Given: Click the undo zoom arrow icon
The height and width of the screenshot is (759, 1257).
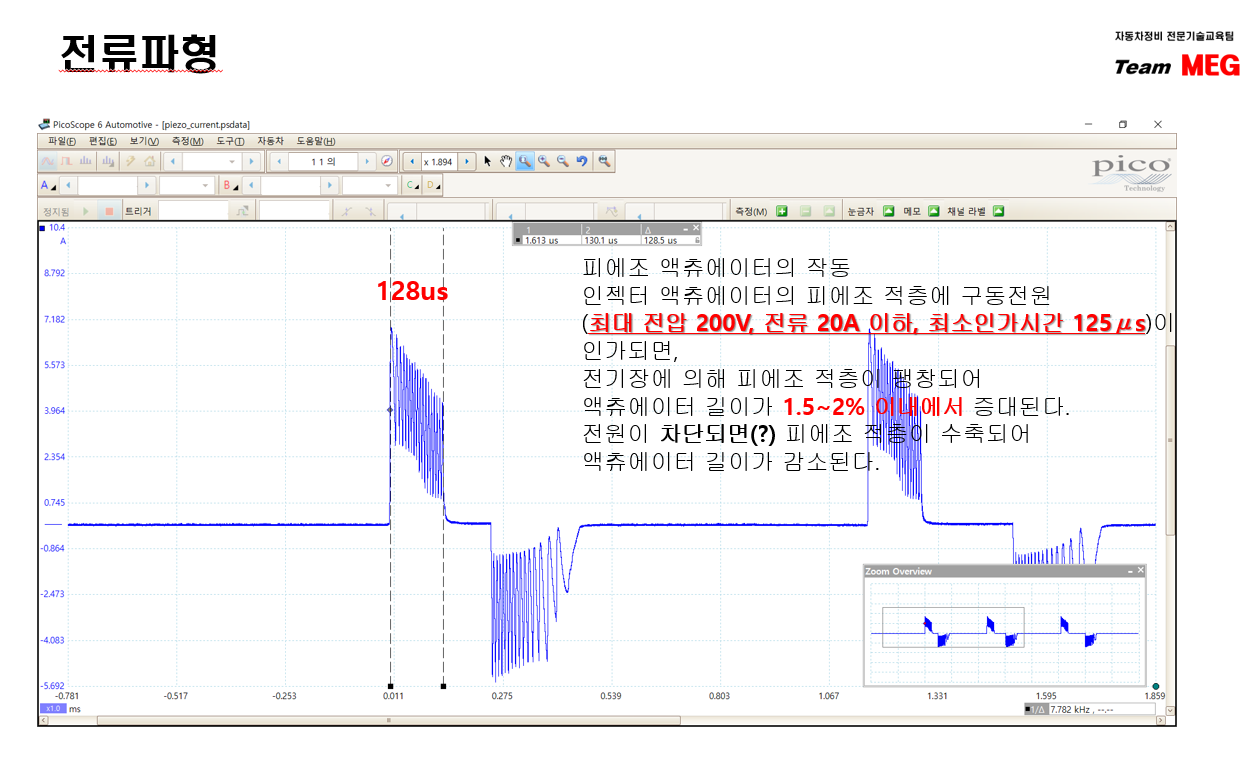Looking at the screenshot, I should pos(582,161).
